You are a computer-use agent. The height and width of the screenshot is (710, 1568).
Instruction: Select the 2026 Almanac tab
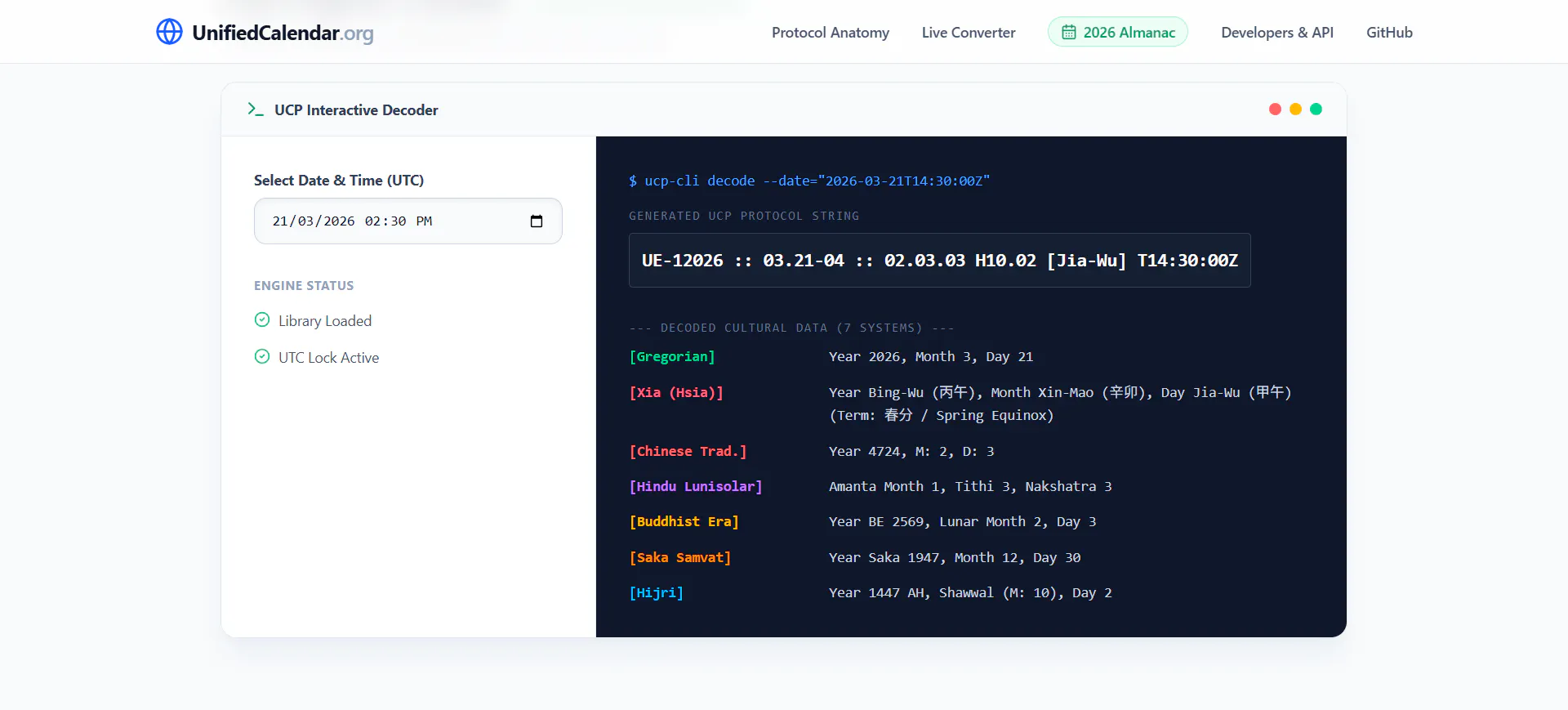pos(1117,32)
